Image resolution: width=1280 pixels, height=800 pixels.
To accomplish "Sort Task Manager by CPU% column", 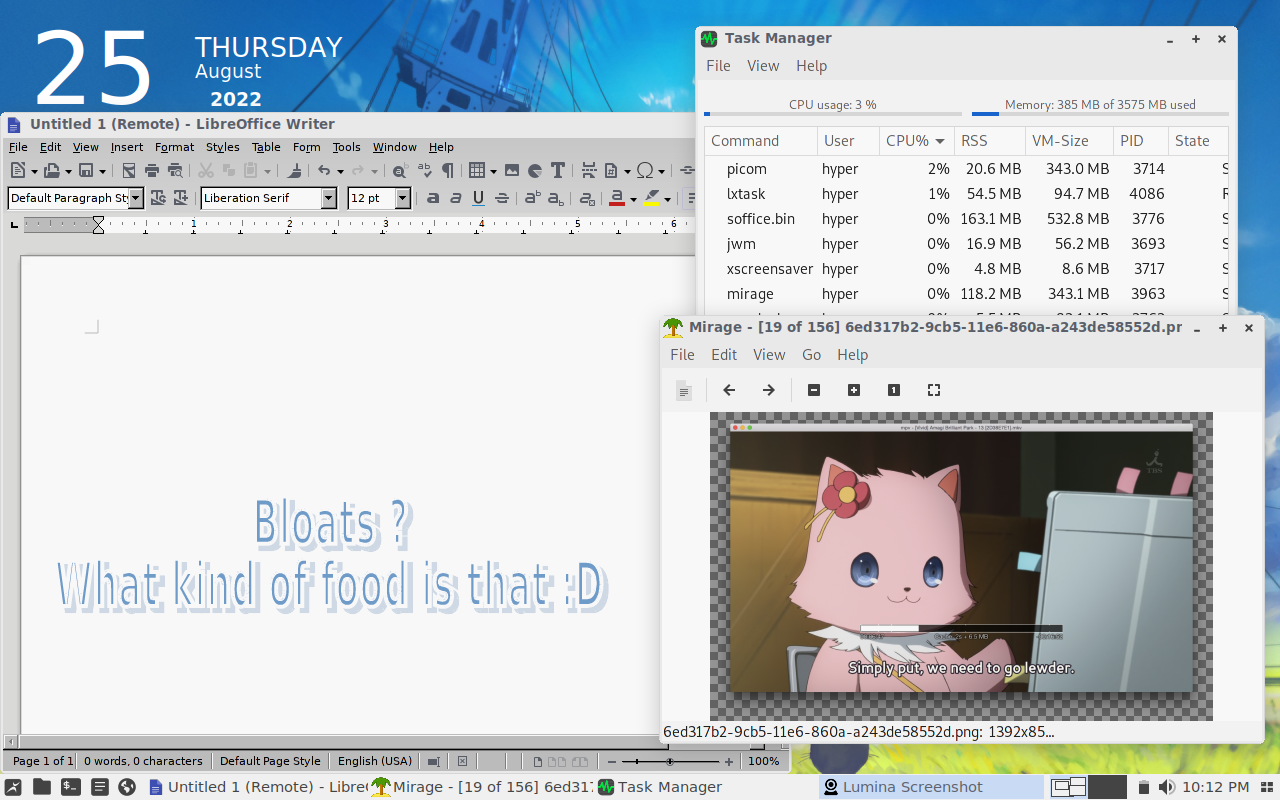I will [x=916, y=141].
